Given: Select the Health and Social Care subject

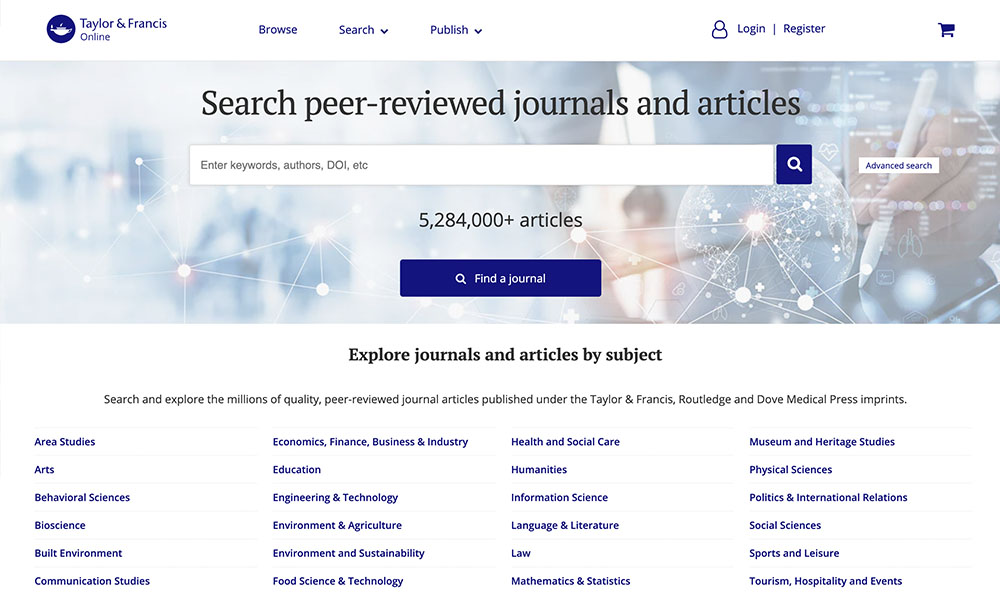Looking at the screenshot, I should 565,442.
